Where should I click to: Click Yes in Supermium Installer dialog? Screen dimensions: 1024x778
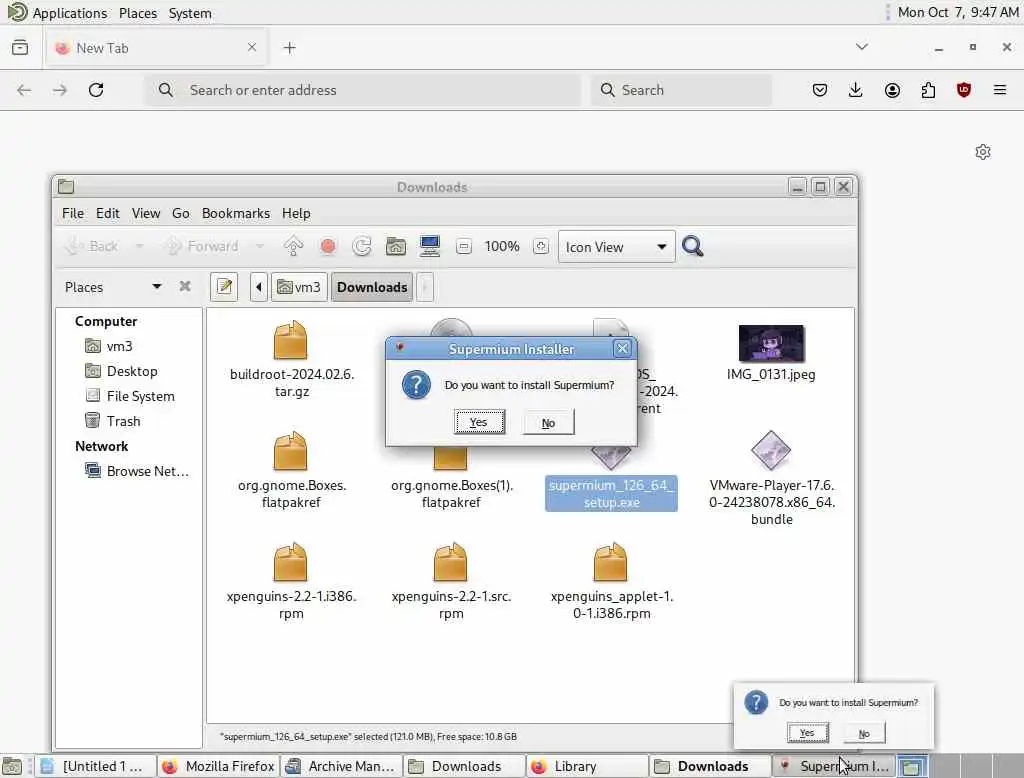point(479,422)
